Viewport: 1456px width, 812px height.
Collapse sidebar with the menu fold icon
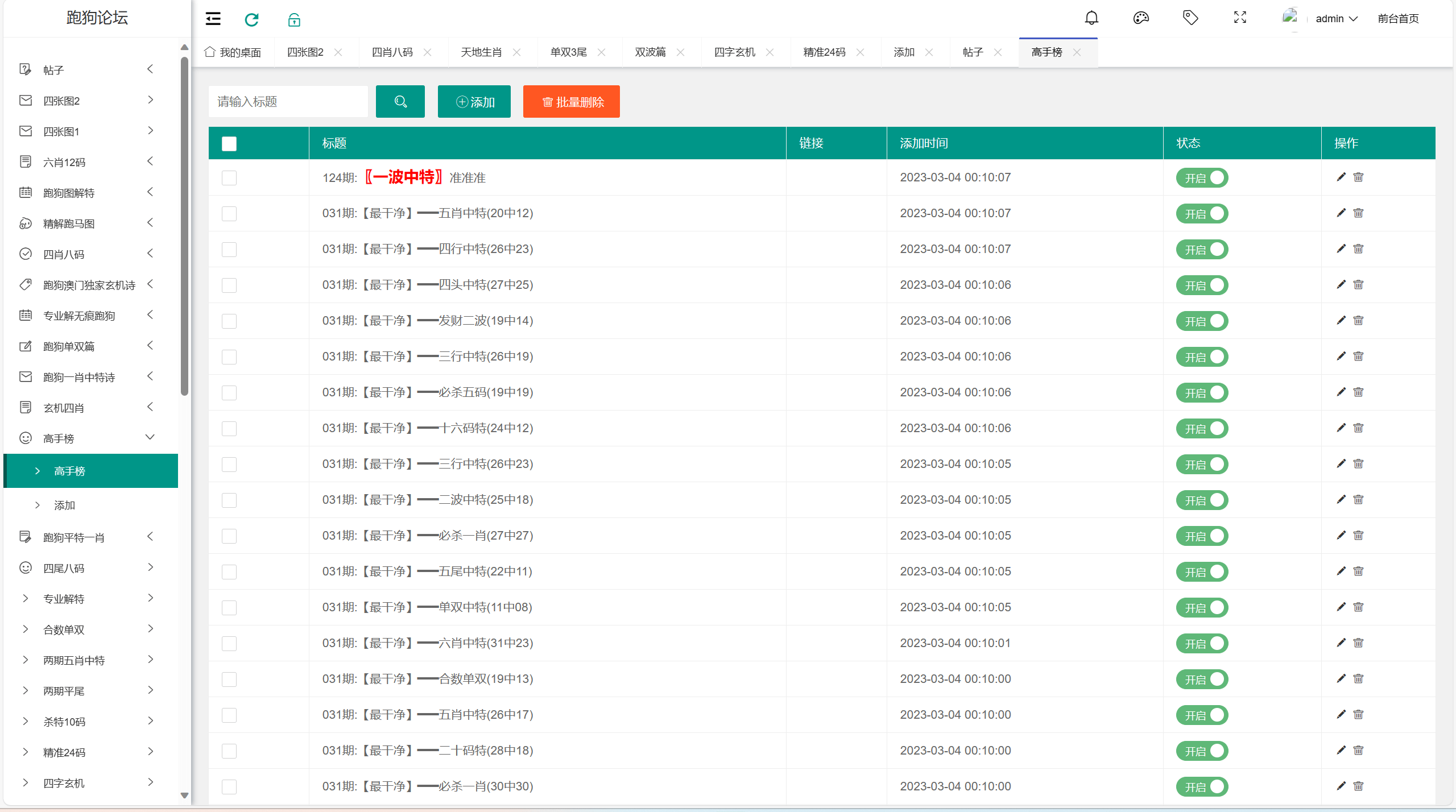pyautogui.click(x=213, y=19)
